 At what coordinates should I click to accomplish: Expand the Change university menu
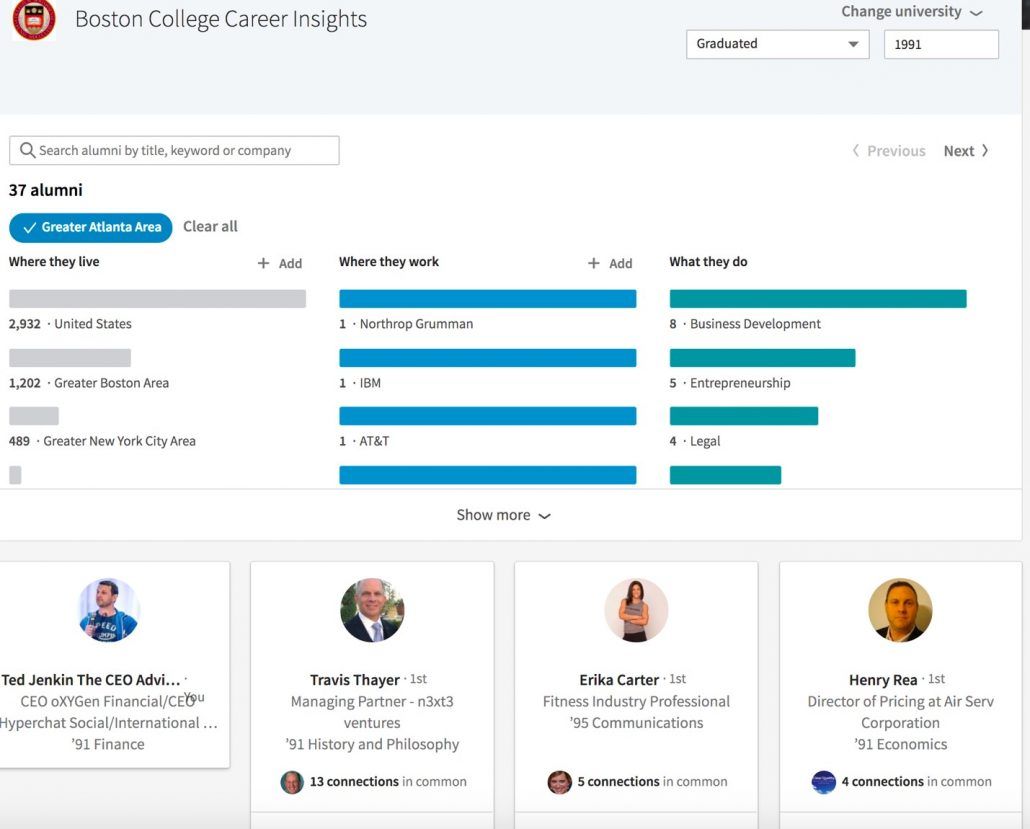click(912, 12)
